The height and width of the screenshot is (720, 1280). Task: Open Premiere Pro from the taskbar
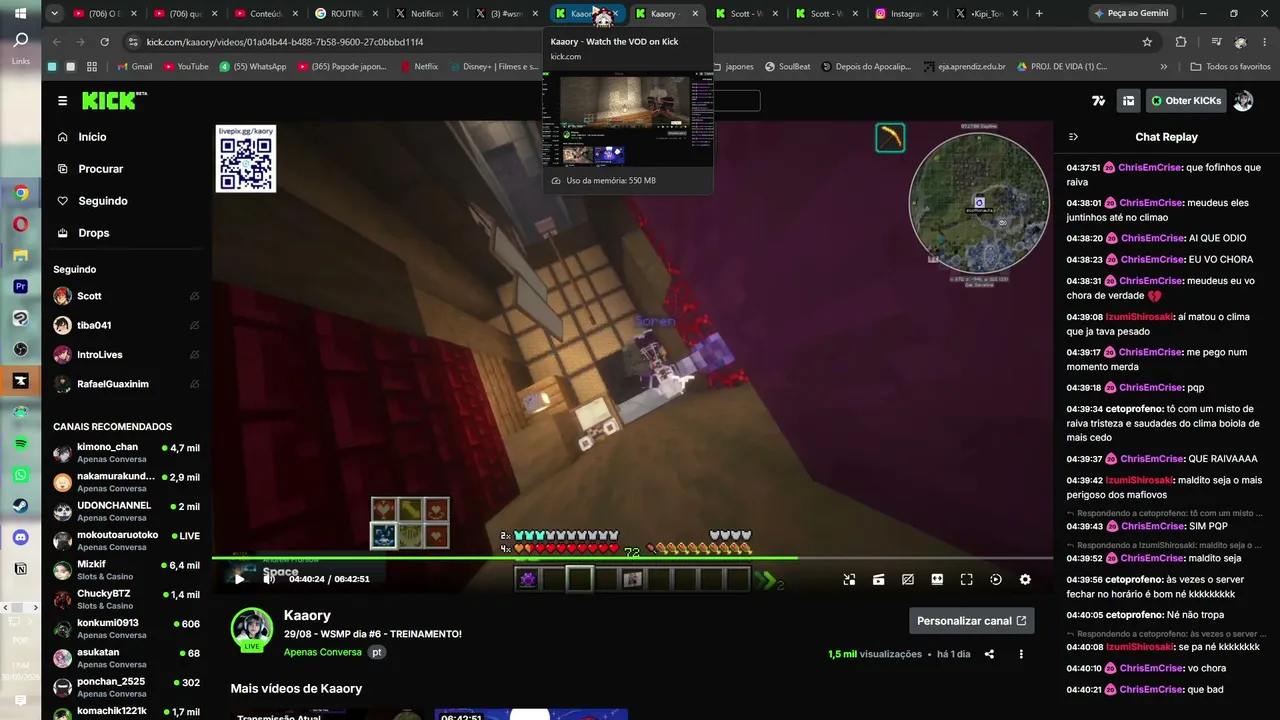[20, 286]
